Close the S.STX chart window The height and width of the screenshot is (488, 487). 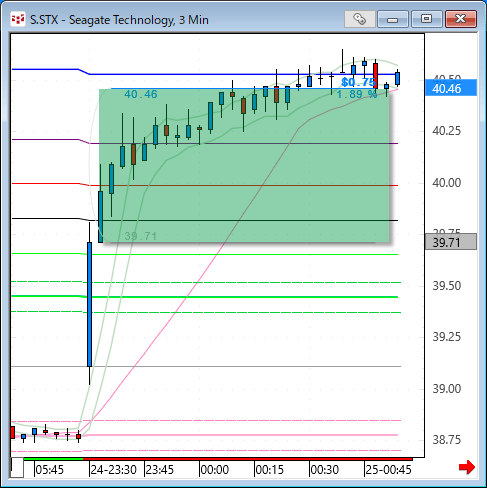pyautogui.click(x=461, y=19)
